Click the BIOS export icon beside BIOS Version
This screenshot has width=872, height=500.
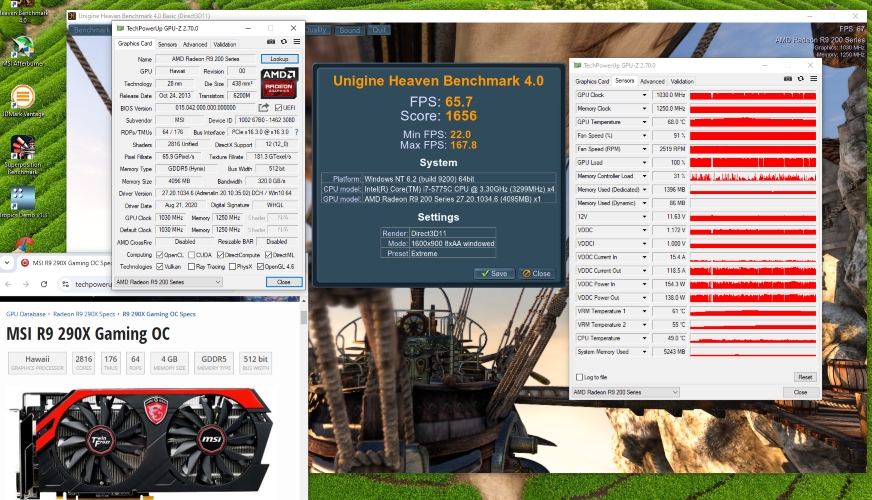click(264, 107)
